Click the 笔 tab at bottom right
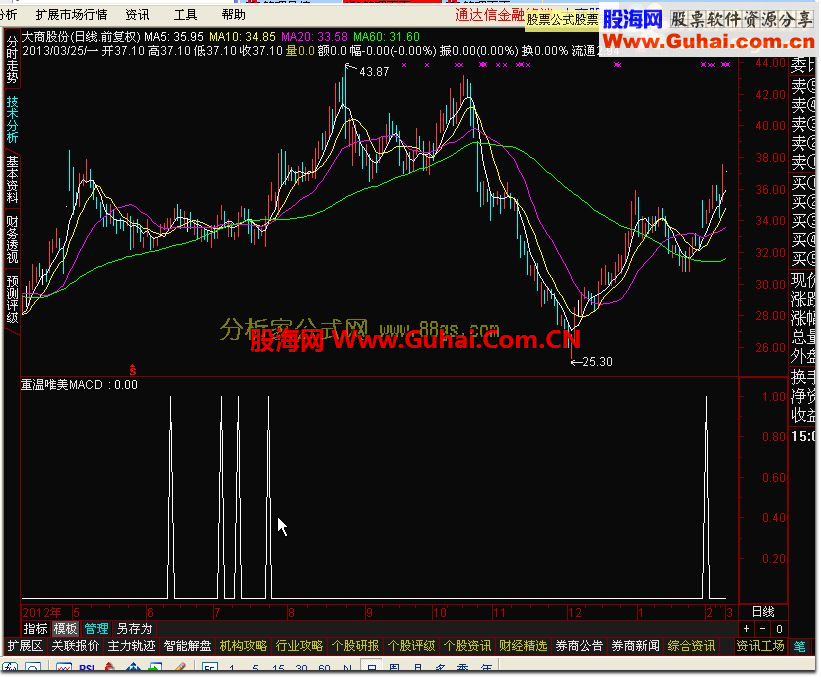Screen dimensions: 821x677 800,646
